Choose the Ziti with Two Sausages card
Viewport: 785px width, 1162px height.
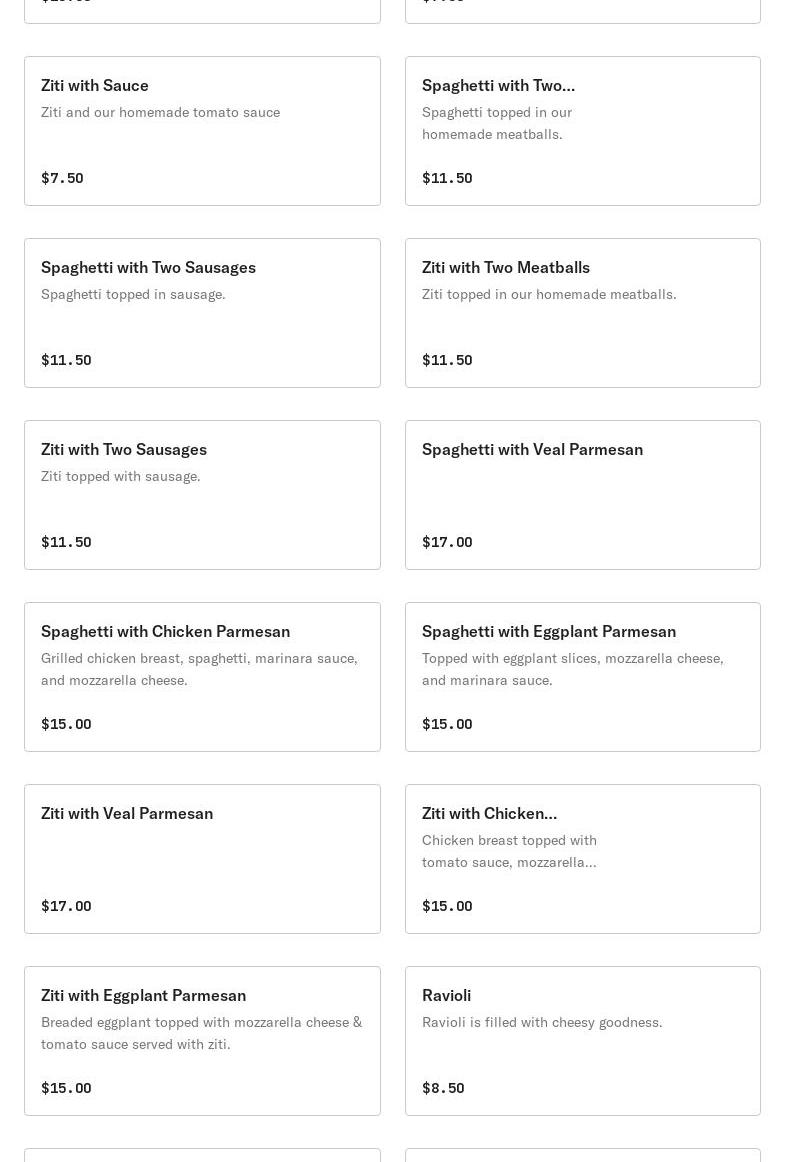(202, 495)
